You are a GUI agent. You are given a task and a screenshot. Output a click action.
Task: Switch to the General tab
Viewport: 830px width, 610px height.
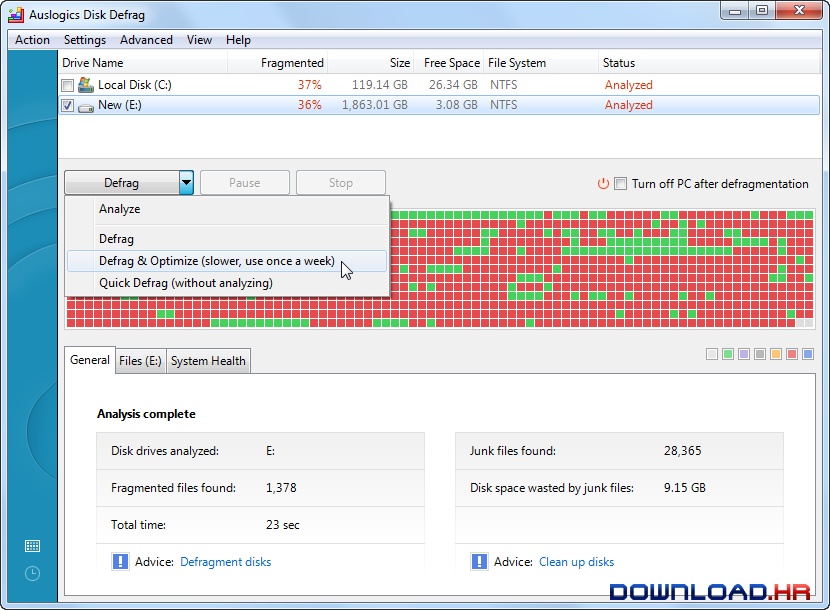click(x=89, y=360)
